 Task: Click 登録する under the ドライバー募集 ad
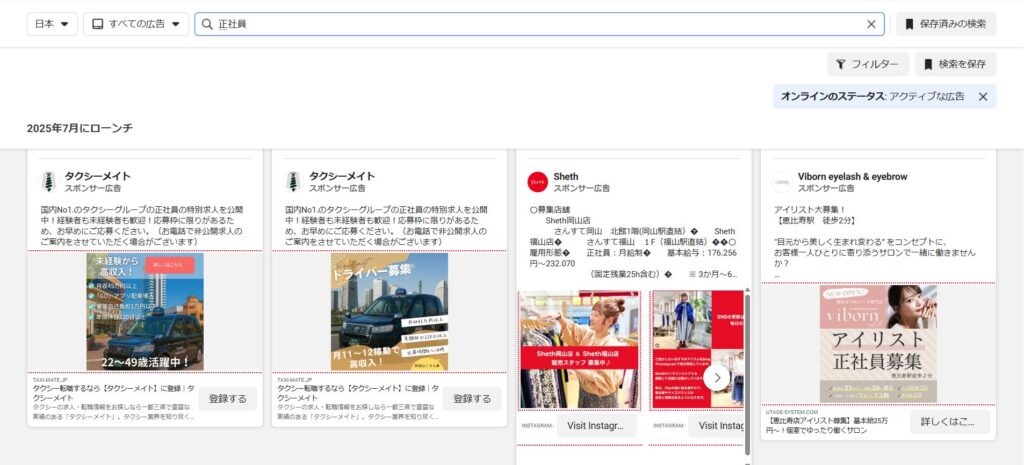[x=472, y=398]
